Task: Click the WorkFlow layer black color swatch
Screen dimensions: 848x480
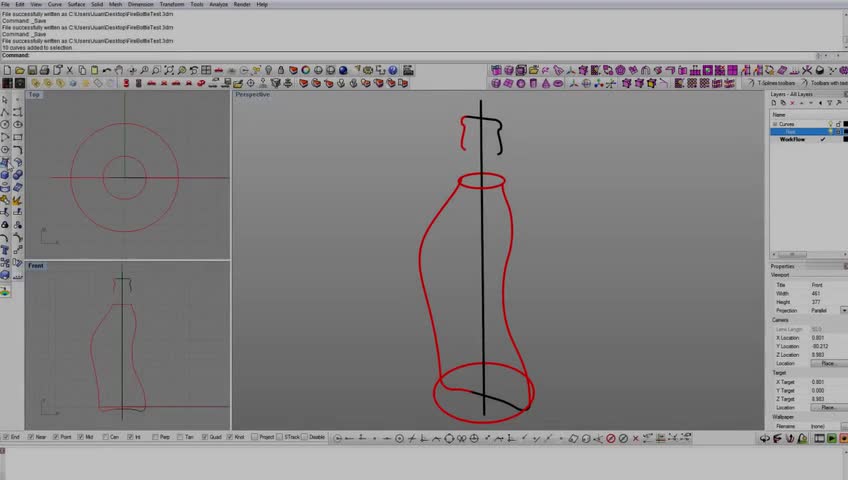Action: tap(846, 139)
